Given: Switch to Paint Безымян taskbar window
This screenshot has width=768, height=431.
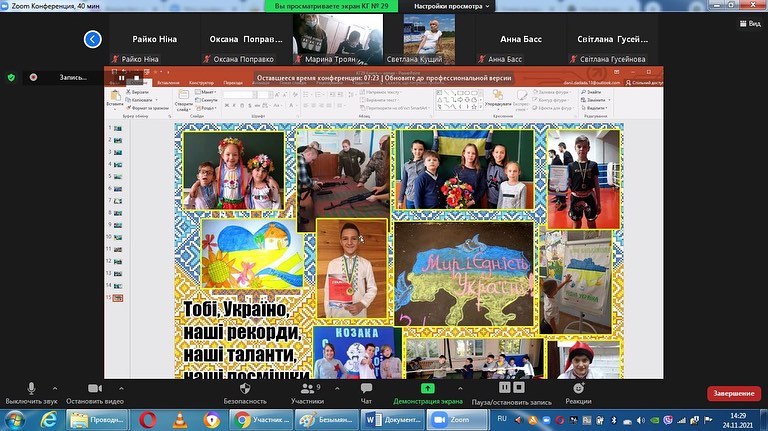Looking at the screenshot, I should (327, 420).
